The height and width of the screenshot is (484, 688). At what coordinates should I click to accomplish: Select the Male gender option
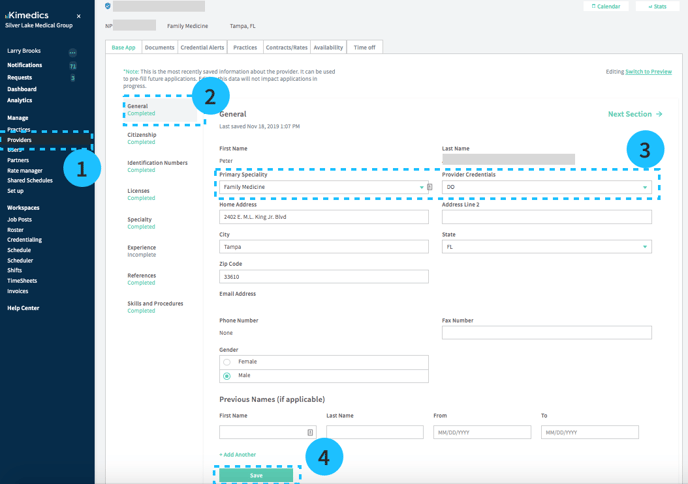[x=324, y=376]
